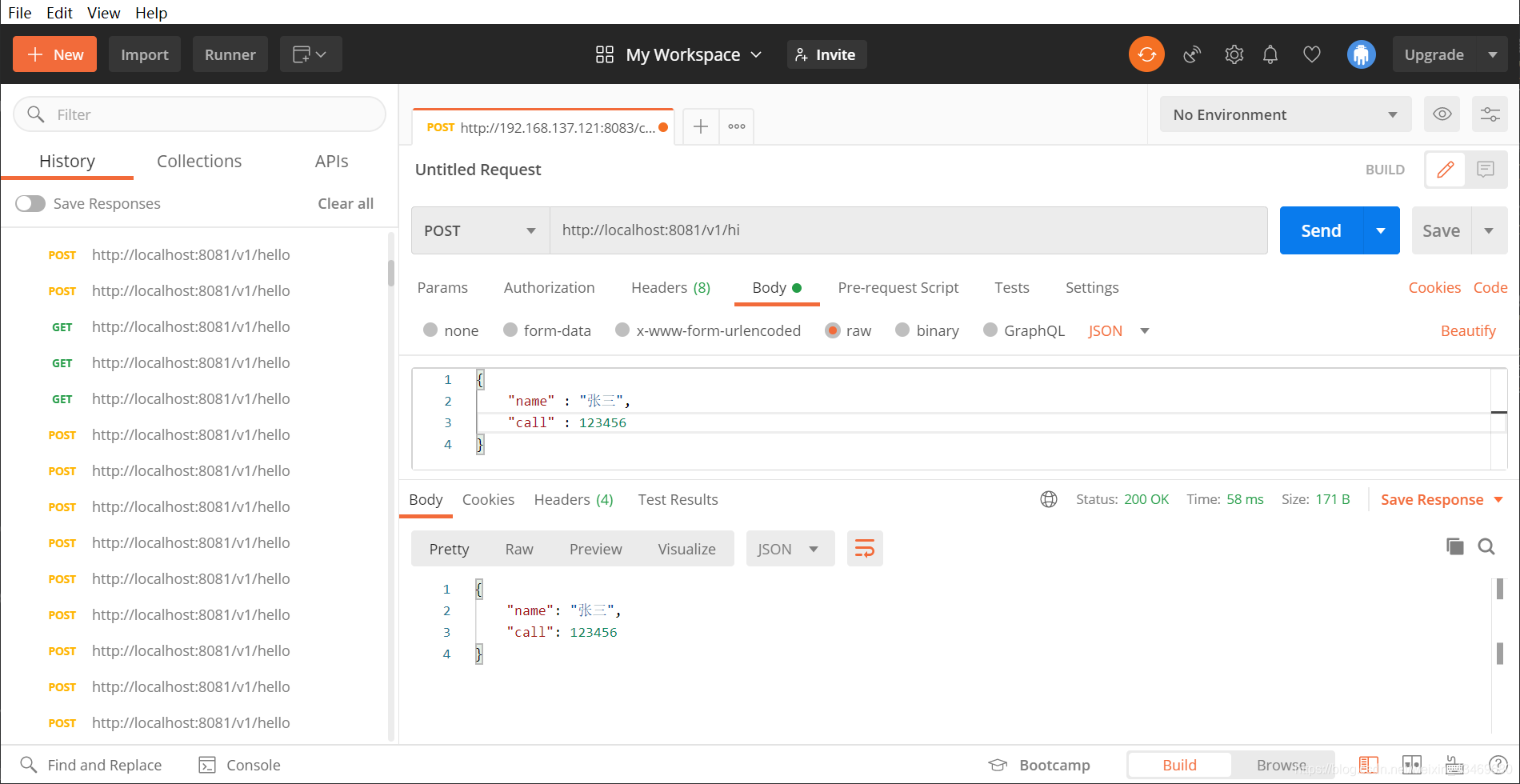Click the two pane view icon
The image size is (1520, 784).
(x=1412, y=765)
